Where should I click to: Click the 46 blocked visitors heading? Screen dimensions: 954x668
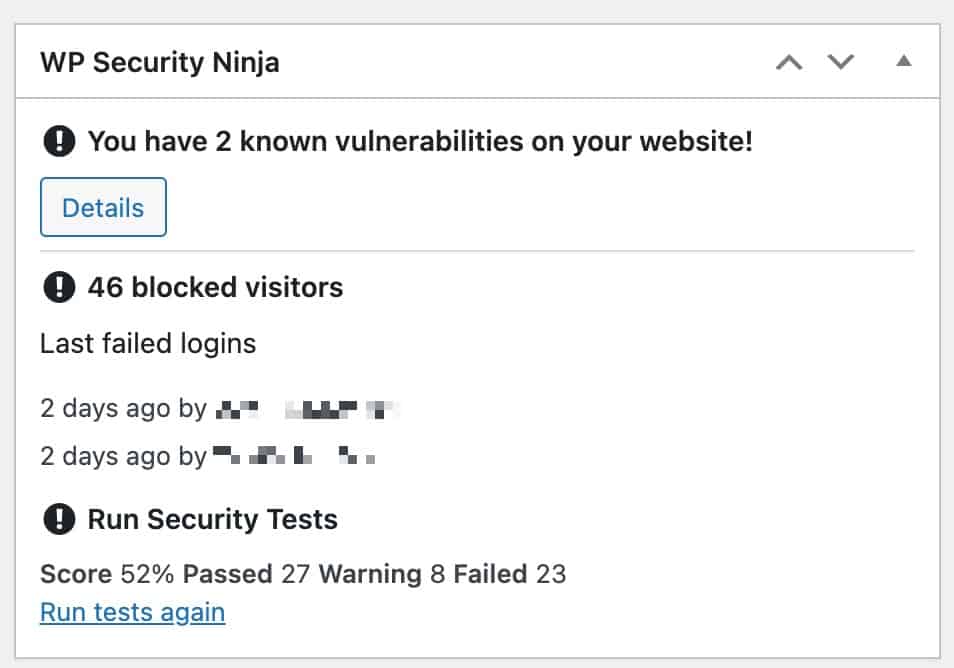coord(215,288)
